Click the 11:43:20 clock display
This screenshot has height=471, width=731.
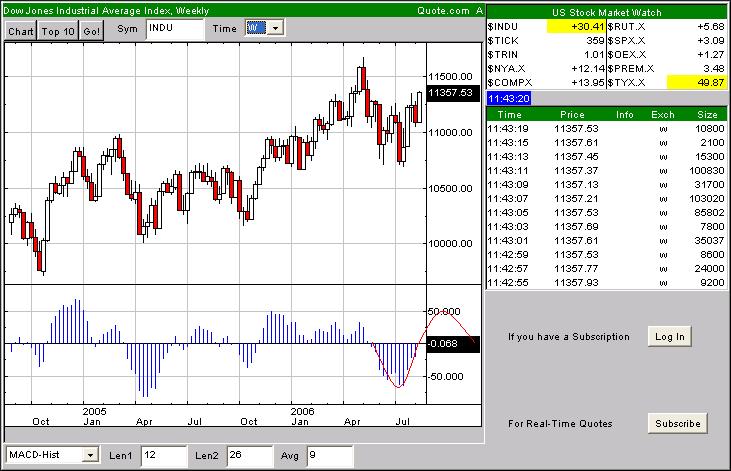click(x=509, y=99)
